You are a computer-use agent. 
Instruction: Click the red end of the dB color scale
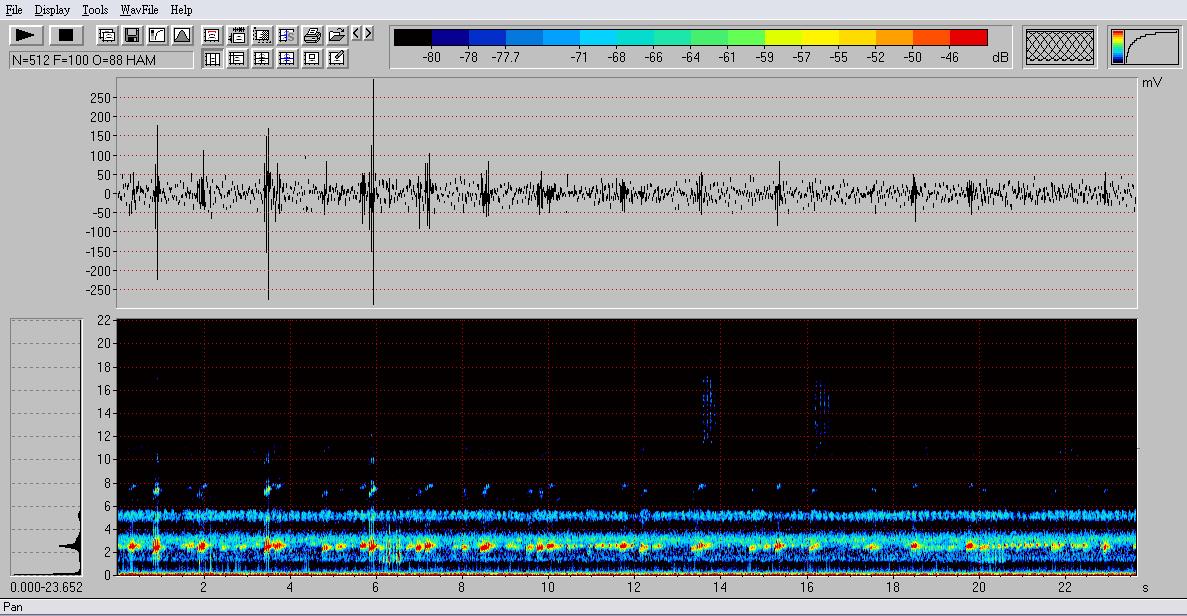[968, 38]
